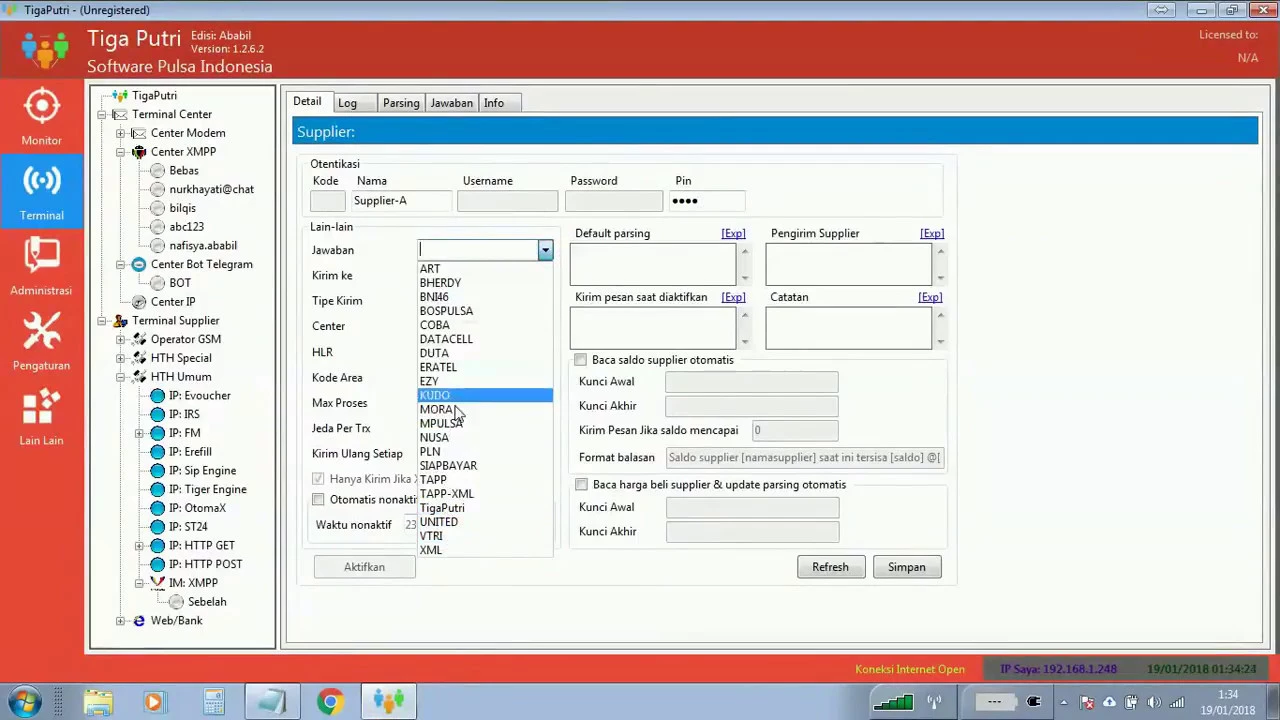This screenshot has height=720, width=1280.
Task: Open the Monitor section icon
Action: tap(41, 106)
